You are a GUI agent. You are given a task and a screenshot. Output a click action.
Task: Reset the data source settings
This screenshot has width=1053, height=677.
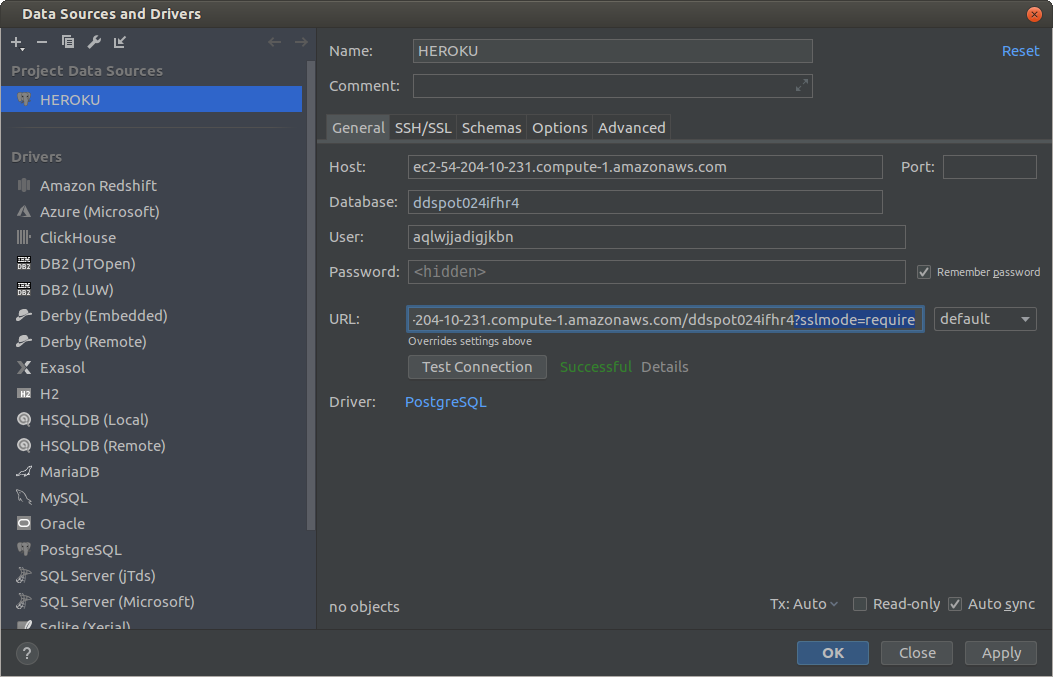tap(1020, 50)
